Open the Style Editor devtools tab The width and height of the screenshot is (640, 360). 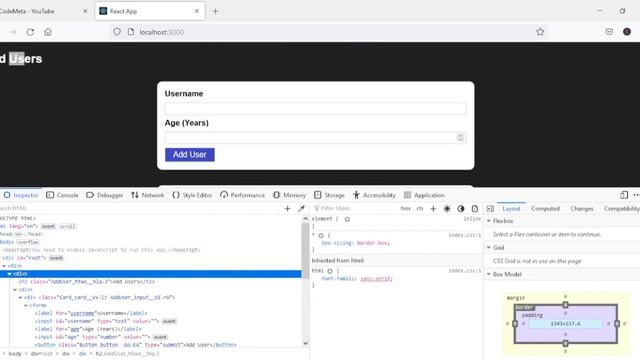(x=192, y=195)
